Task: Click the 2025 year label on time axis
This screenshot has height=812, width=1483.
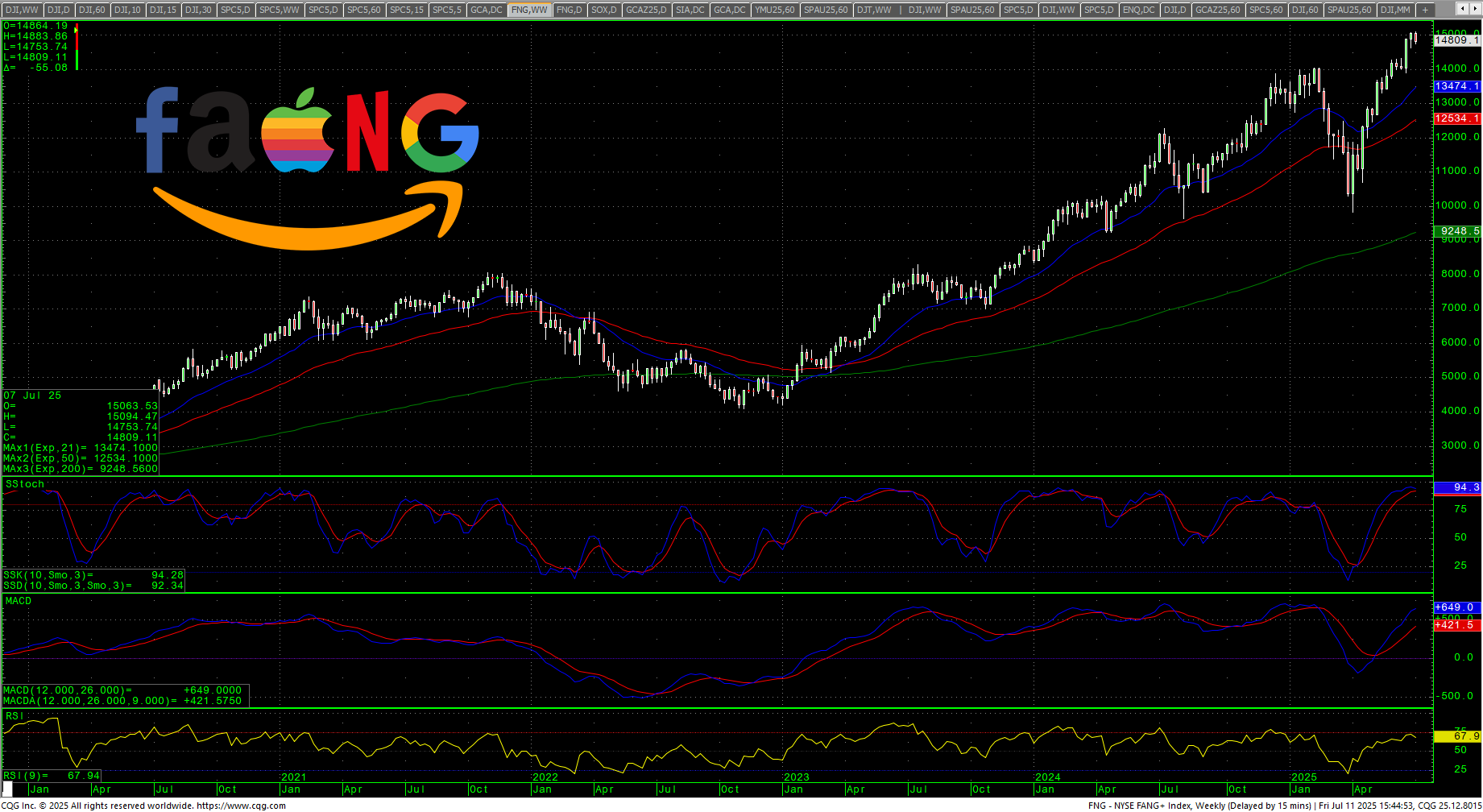Action: tap(1304, 777)
